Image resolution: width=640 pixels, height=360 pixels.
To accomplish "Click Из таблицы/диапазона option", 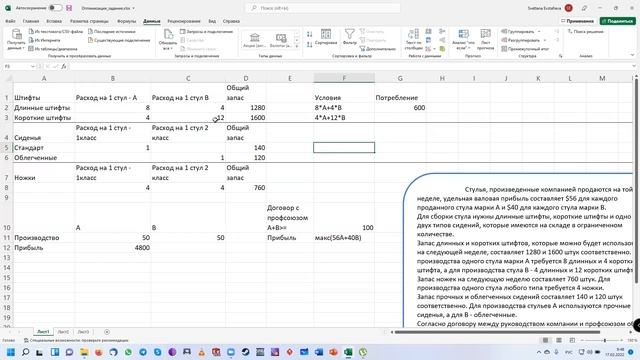I will [x=53, y=49].
